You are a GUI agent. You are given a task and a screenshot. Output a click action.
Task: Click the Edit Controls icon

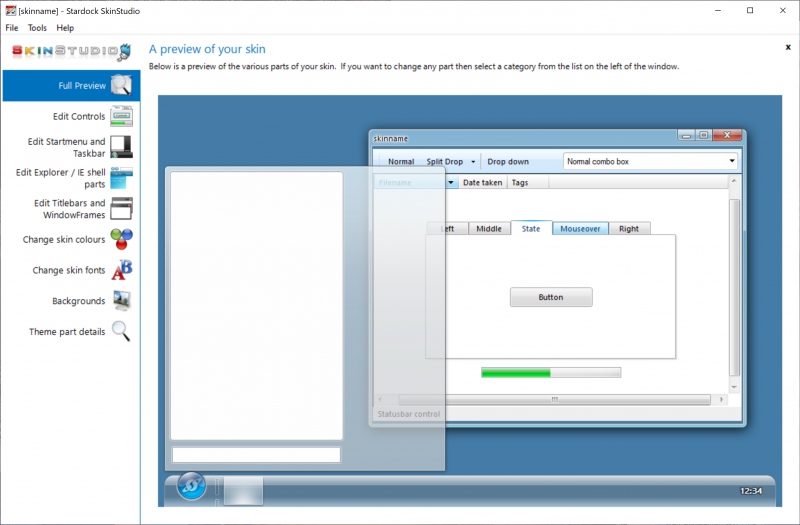point(121,116)
